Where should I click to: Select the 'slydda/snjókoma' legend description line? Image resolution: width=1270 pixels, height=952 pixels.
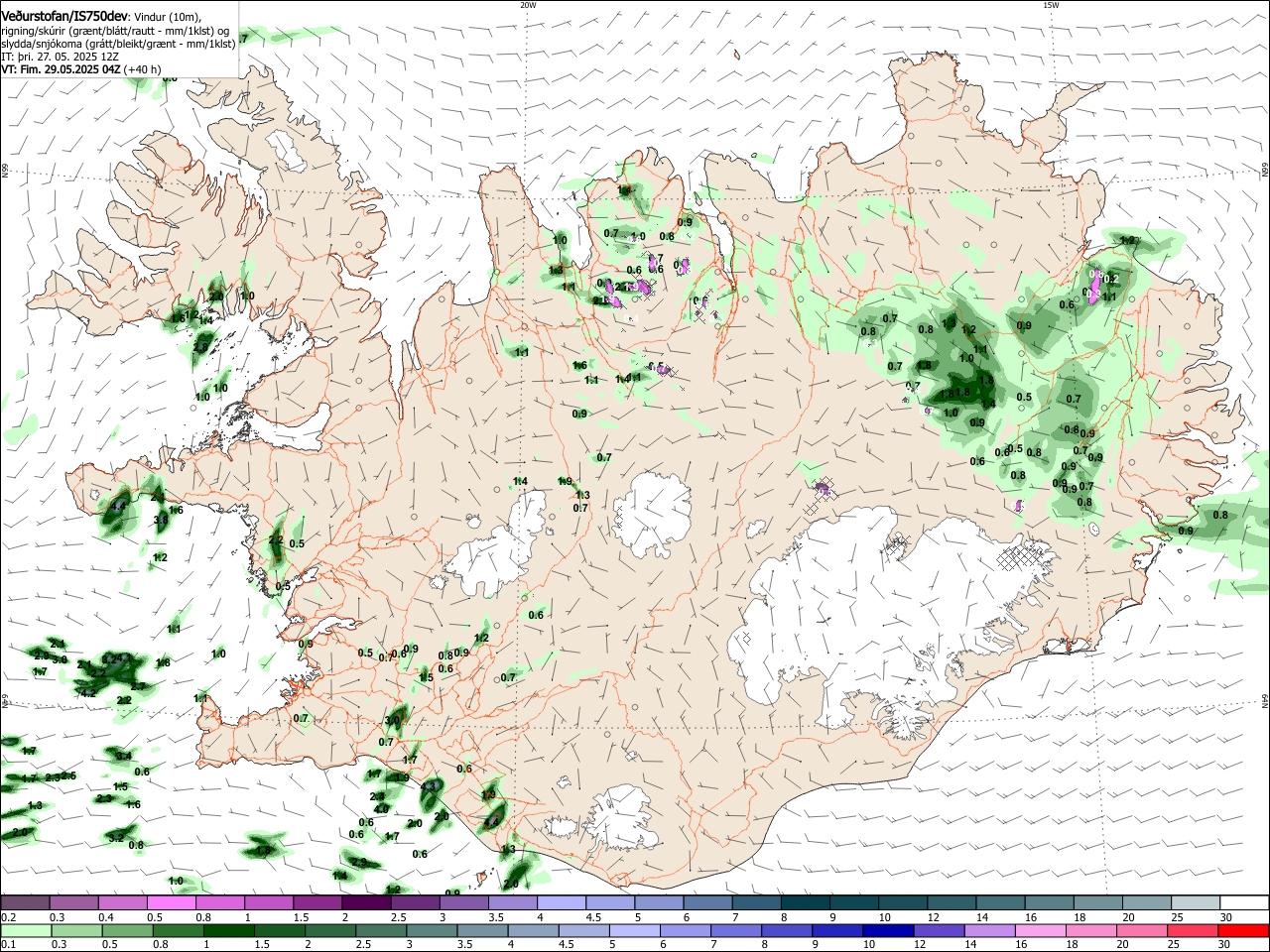point(118,44)
